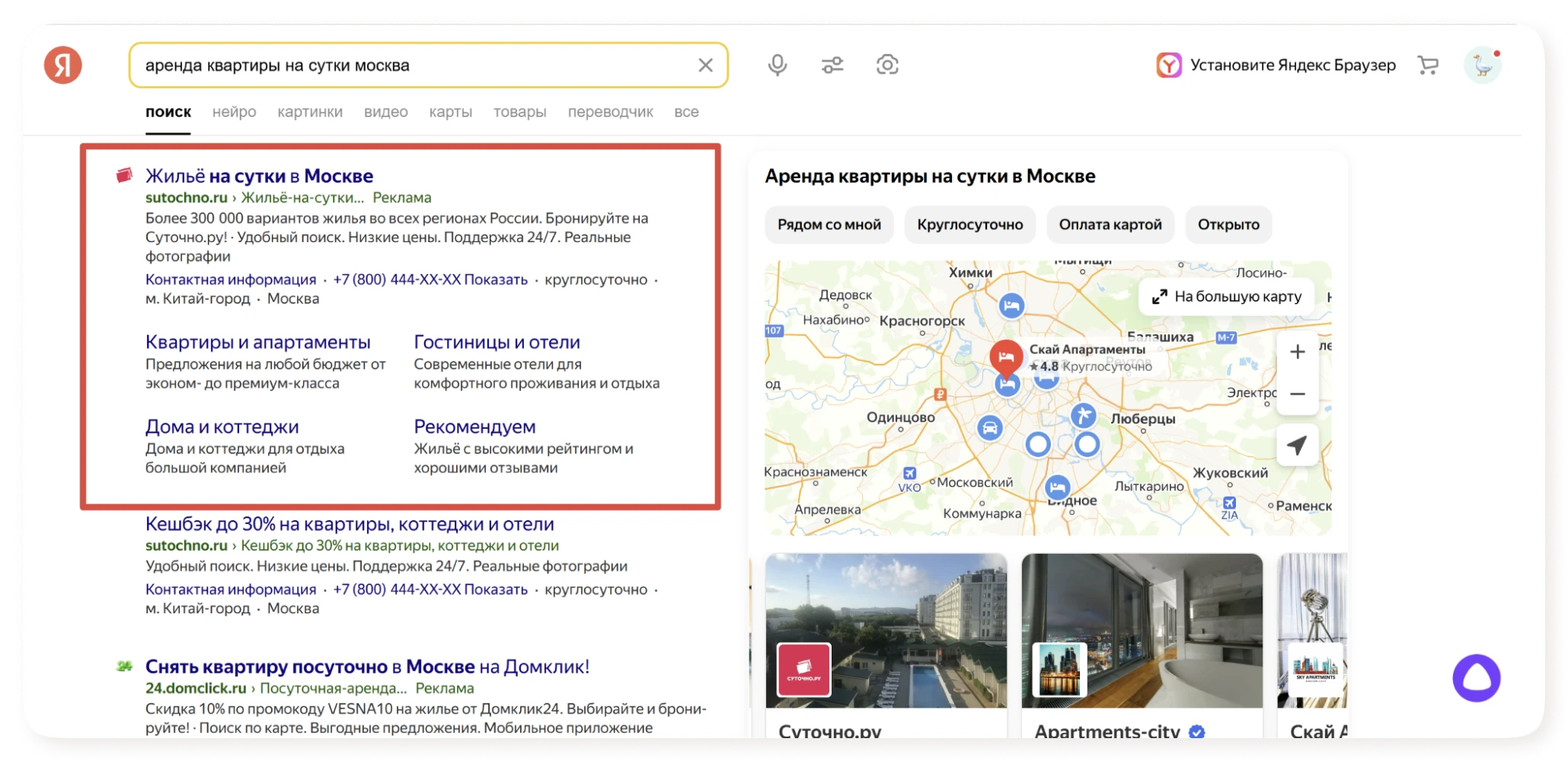Open 'Квартиры и апартаменты' sitelink
This screenshot has height=761, width=1568.
(x=258, y=342)
